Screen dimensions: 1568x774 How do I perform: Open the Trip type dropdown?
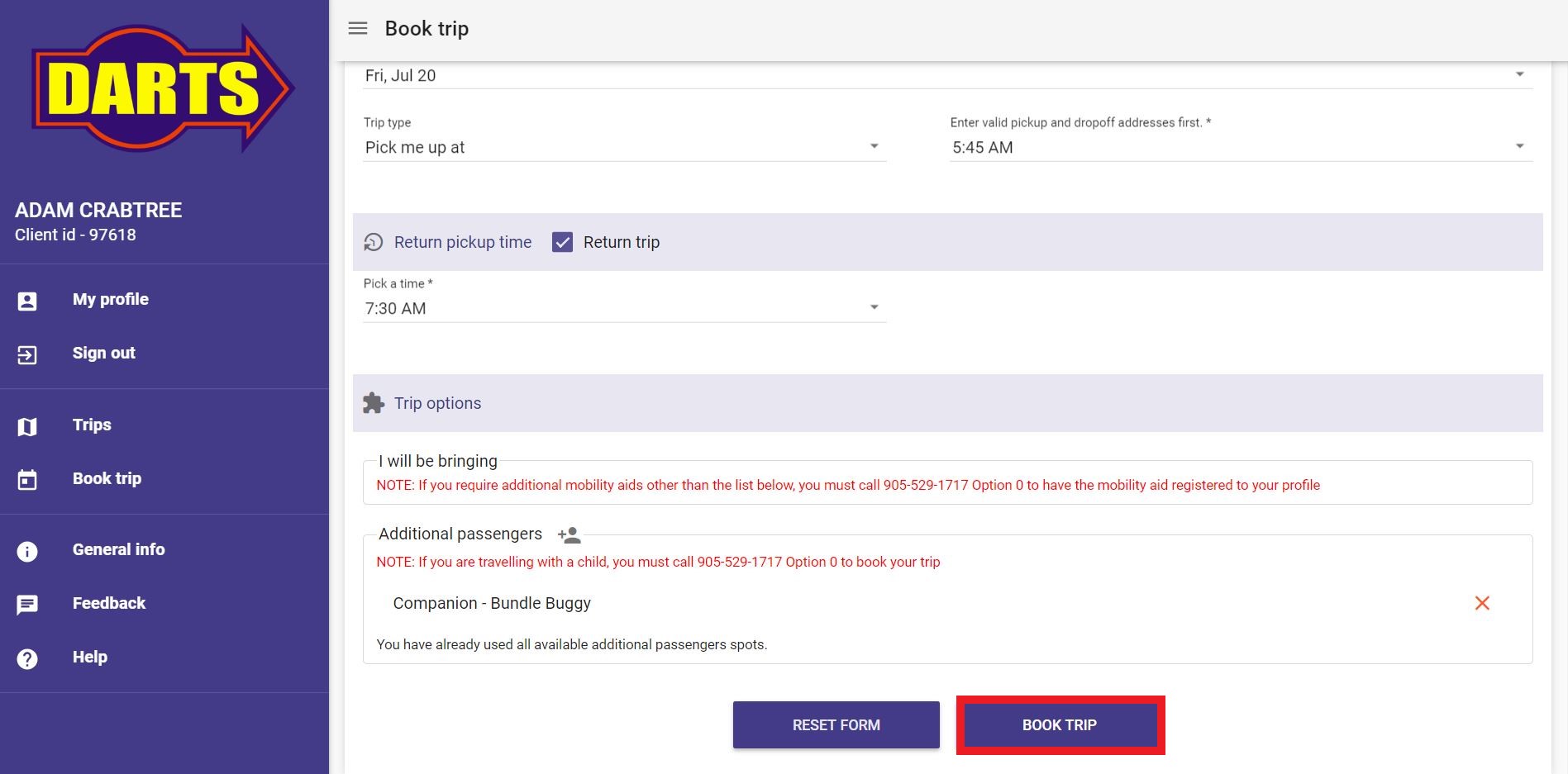[625, 147]
